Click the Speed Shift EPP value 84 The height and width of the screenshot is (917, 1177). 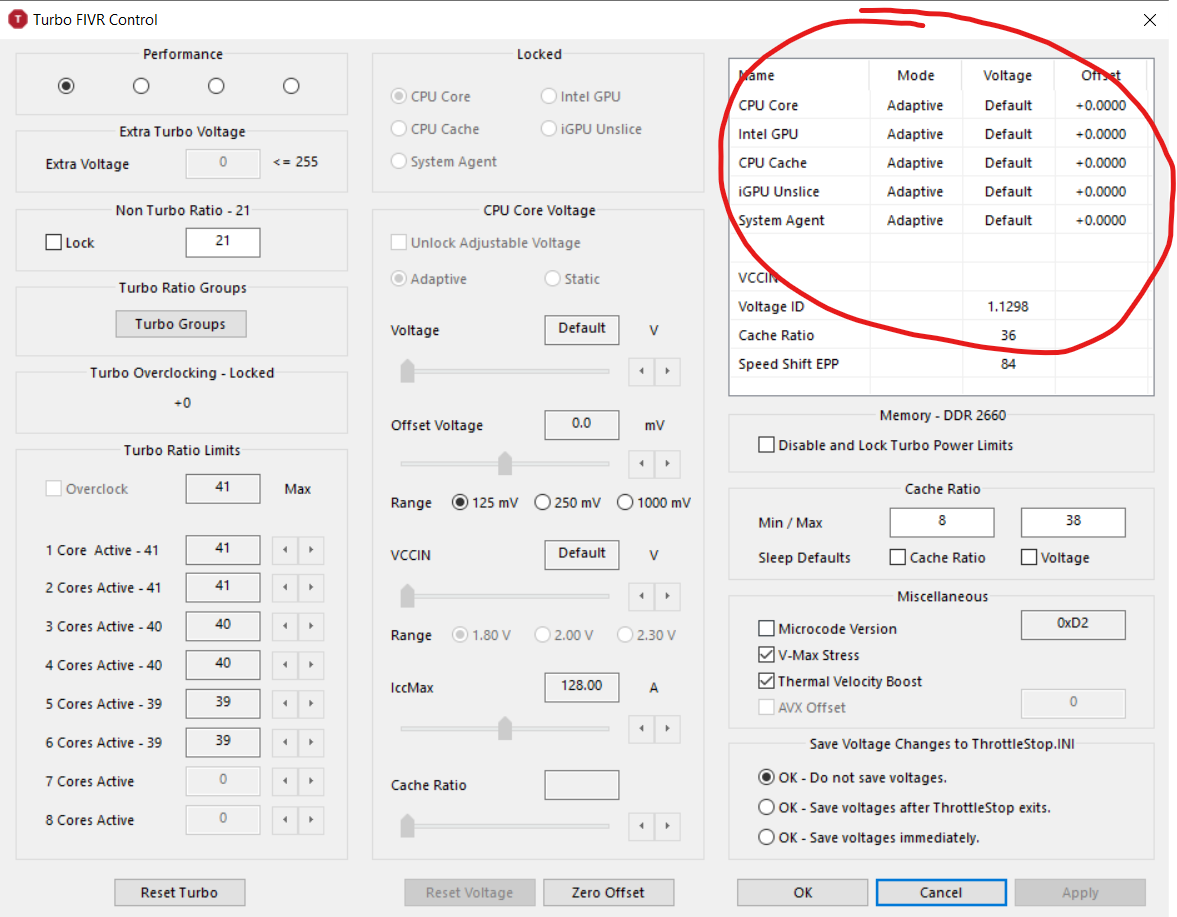pyautogui.click(x=1008, y=364)
